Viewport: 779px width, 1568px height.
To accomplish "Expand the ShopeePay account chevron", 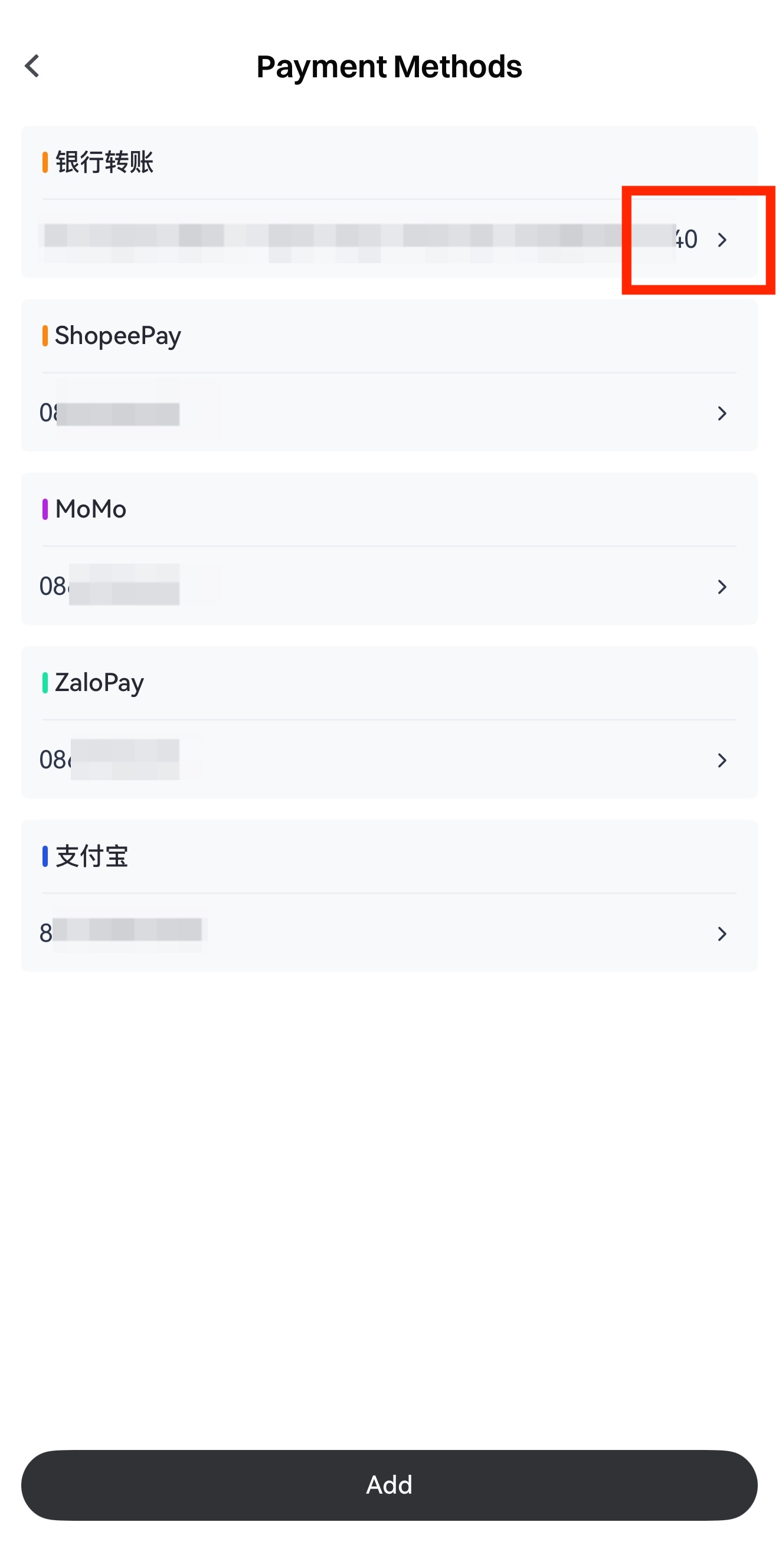I will [x=722, y=413].
